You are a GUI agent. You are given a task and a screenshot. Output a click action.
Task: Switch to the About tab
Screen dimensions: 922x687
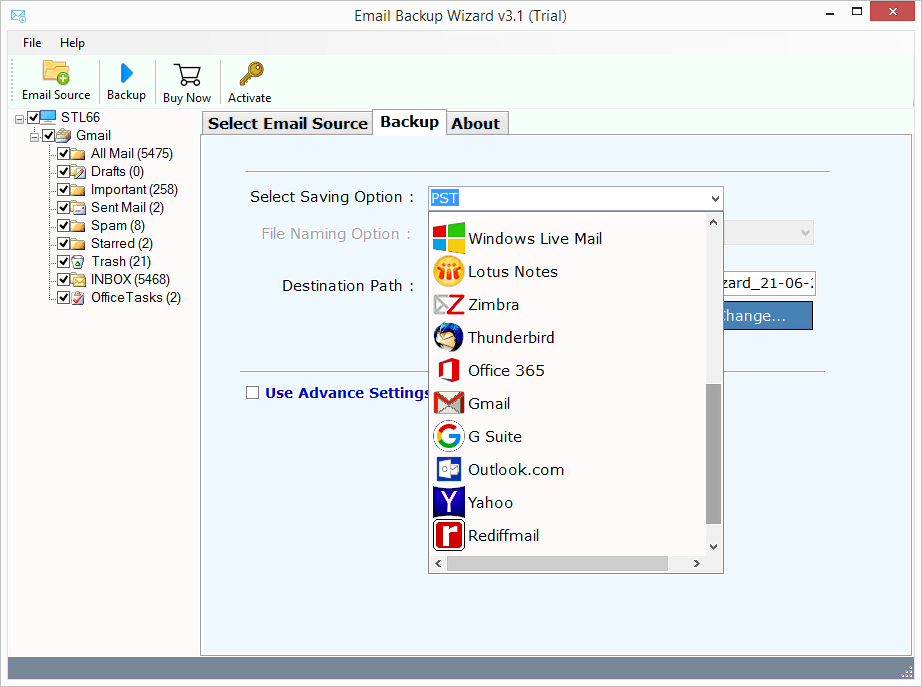476,124
